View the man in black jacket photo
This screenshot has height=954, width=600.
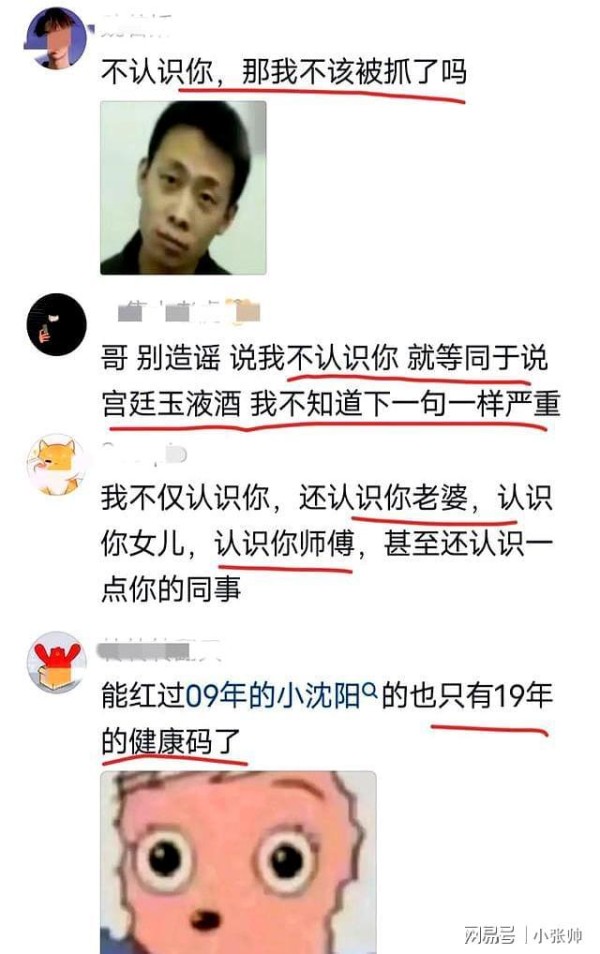point(183,187)
